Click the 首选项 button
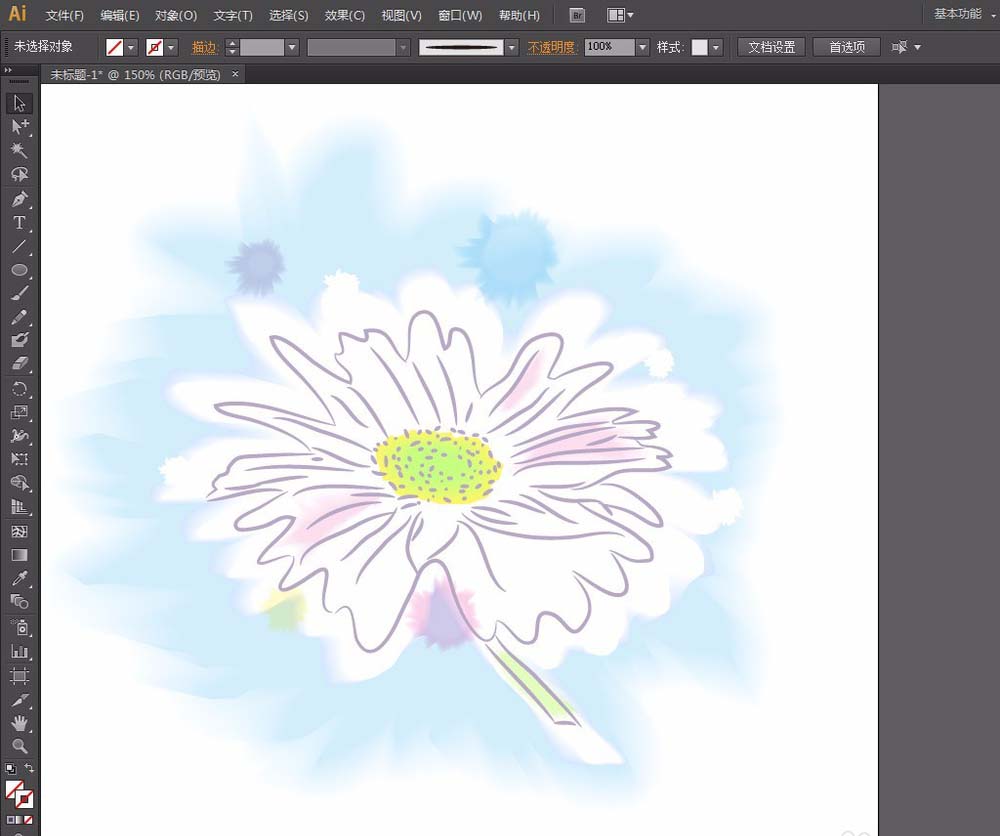The image size is (1000, 836). click(x=846, y=47)
